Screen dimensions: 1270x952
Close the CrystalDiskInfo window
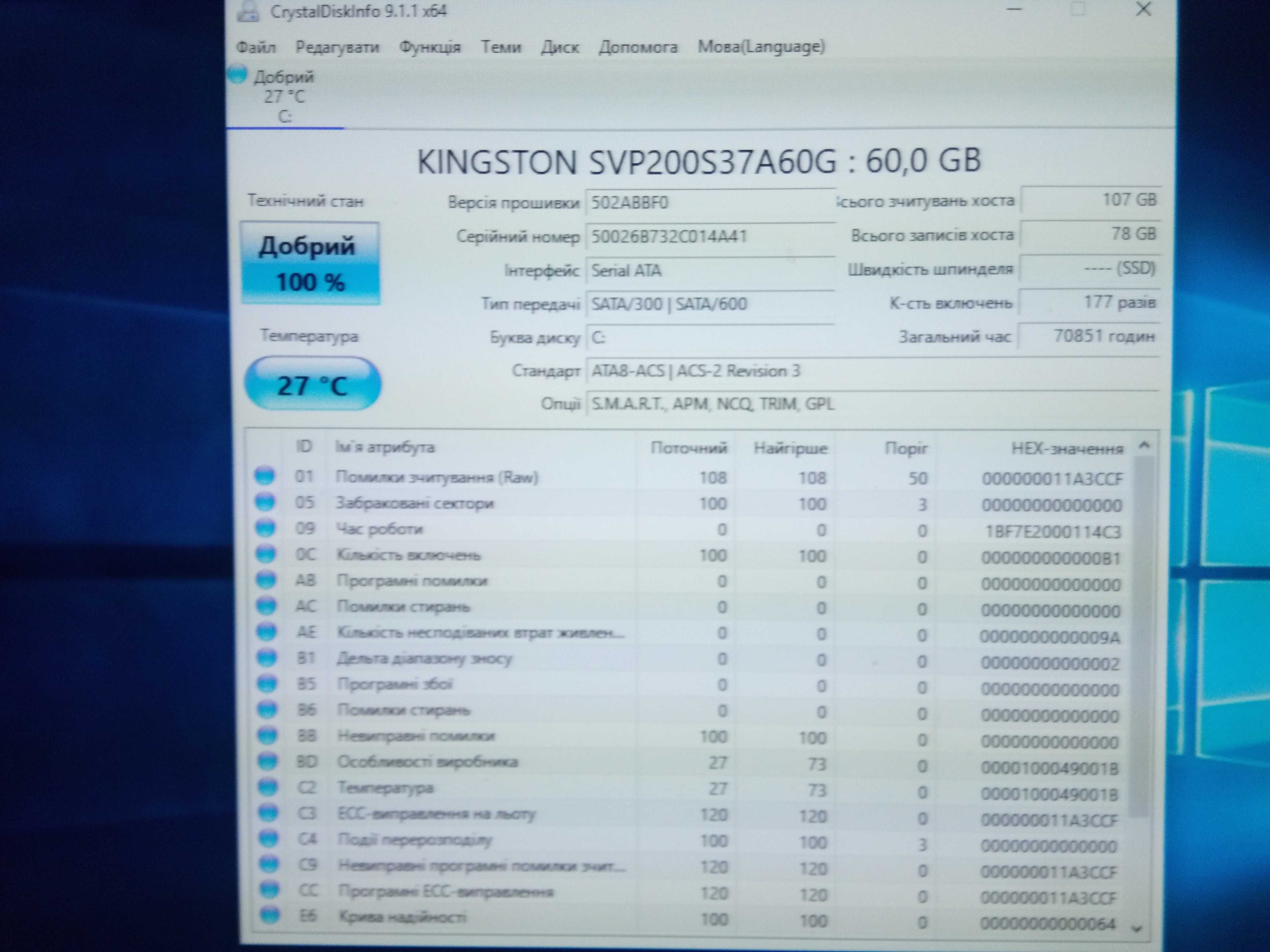point(1144,9)
